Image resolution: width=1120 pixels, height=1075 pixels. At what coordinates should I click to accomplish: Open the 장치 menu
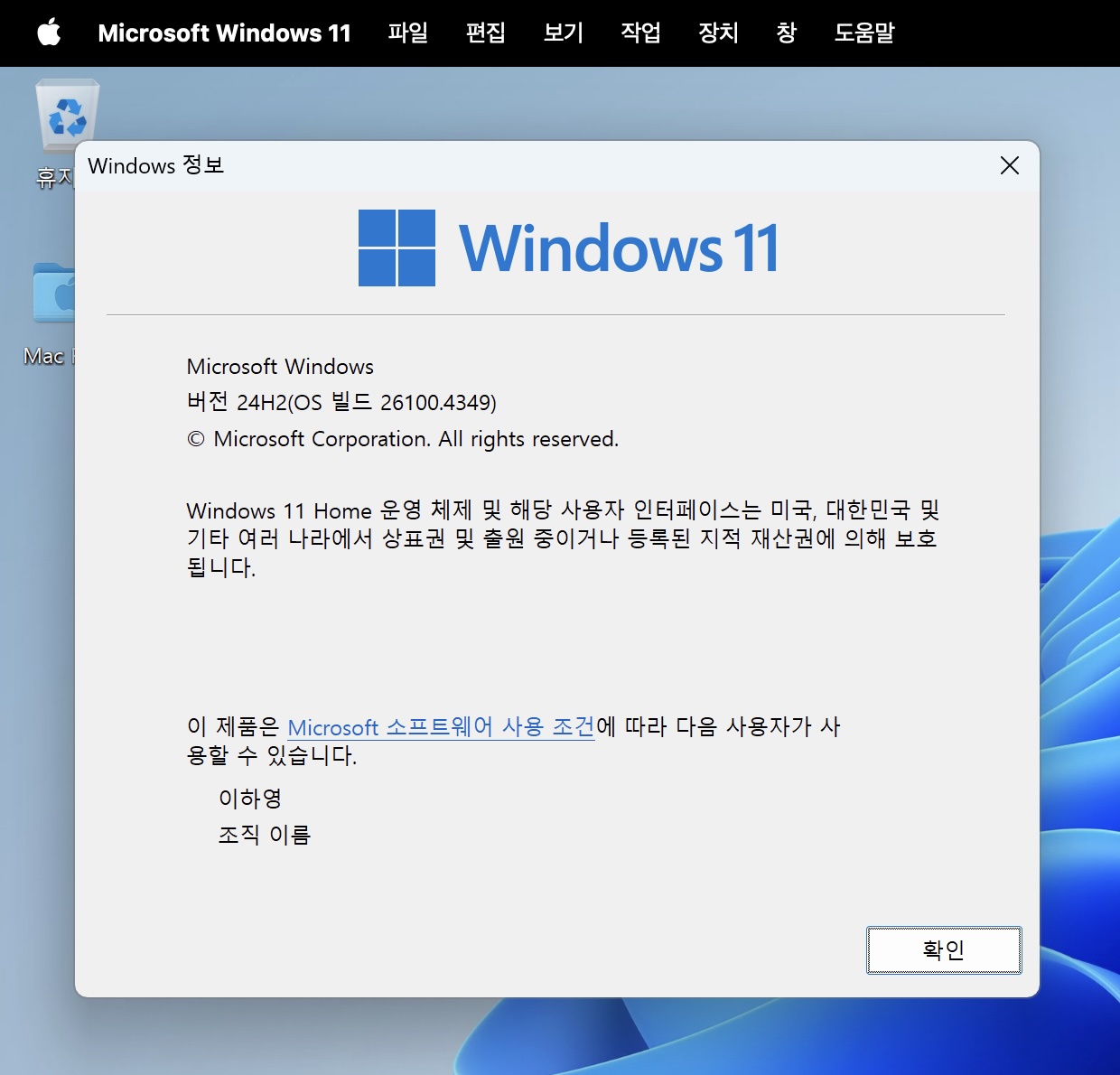point(719,33)
